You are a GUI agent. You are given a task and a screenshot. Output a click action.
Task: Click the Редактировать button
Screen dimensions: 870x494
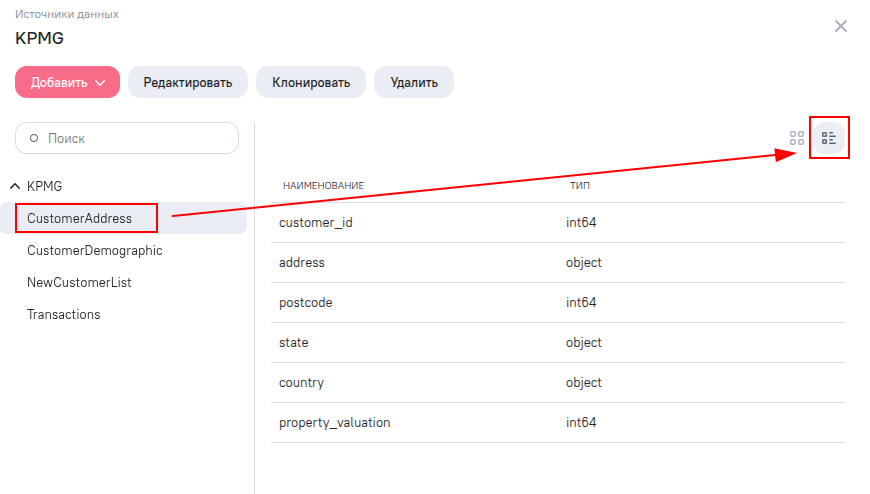point(188,82)
